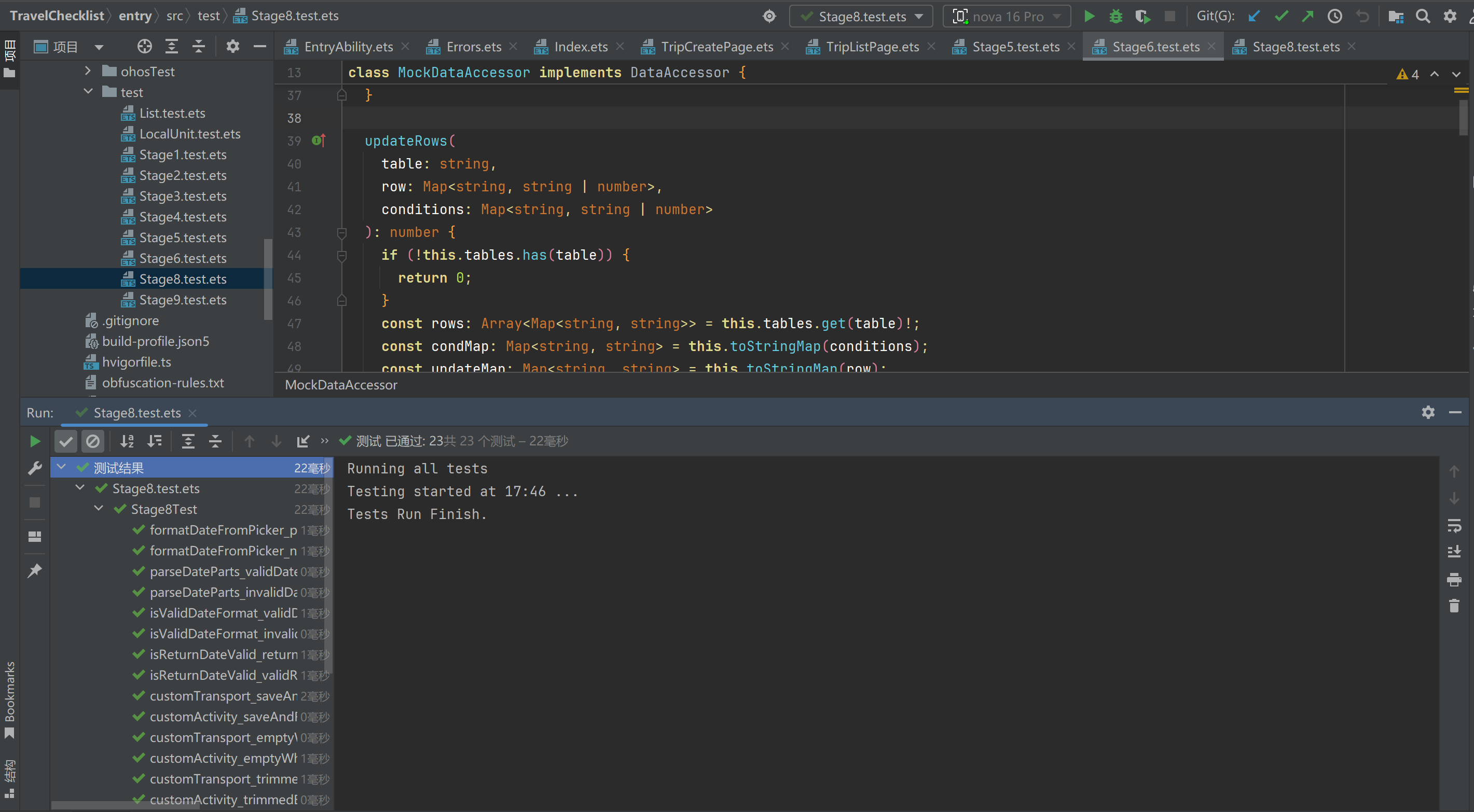Screen dimensions: 1474x812
Task: Collapse all in project panel
Action: (x=199, y=46)
